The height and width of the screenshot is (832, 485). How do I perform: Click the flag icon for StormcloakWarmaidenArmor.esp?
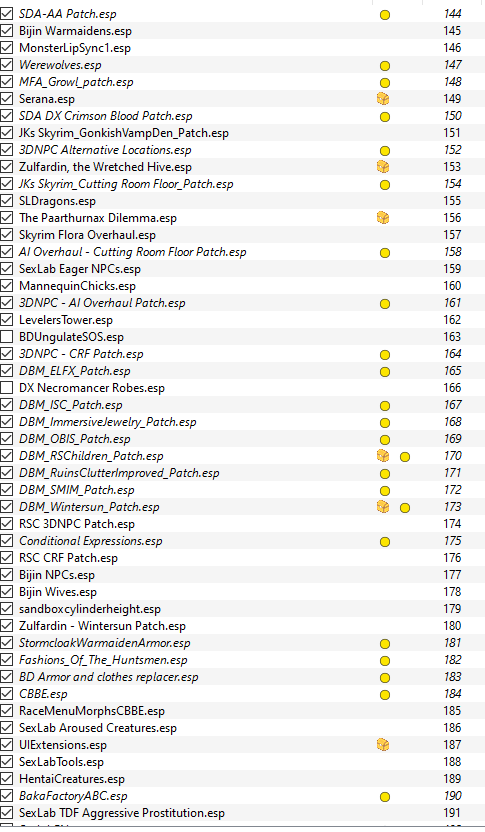pos(385,644)
